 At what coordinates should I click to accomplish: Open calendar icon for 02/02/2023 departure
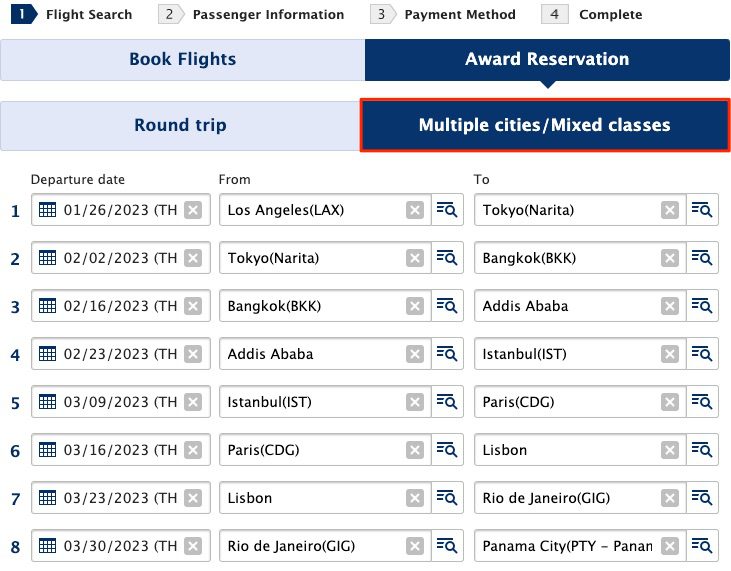pyautogui.click(x=47, y=258)
